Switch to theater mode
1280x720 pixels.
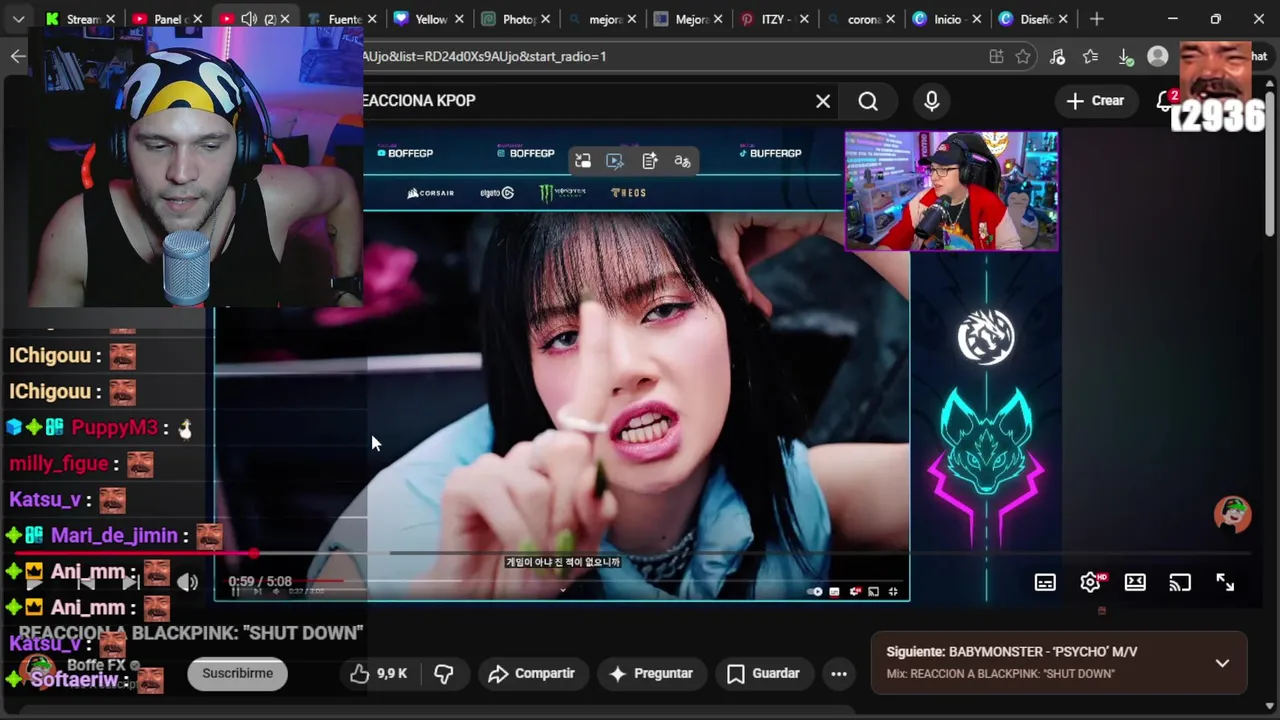click(x=1135, y=582)
